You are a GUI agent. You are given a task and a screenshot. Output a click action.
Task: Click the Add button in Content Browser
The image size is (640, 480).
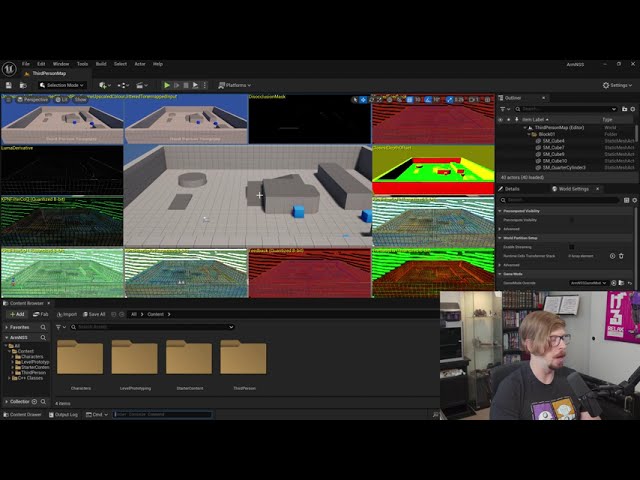[x=16, y=314]
